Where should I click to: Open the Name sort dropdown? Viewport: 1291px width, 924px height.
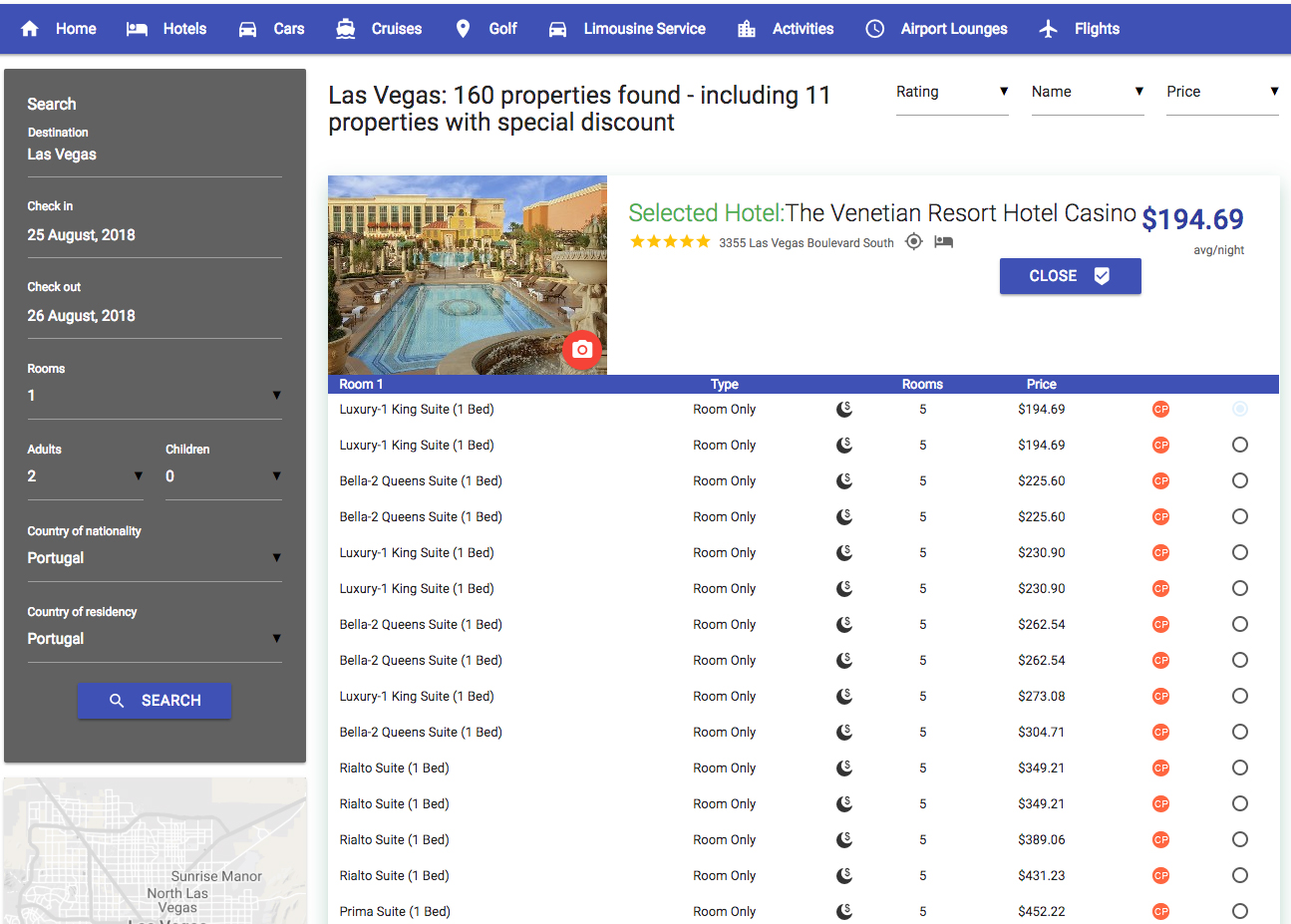[1088, 92]
